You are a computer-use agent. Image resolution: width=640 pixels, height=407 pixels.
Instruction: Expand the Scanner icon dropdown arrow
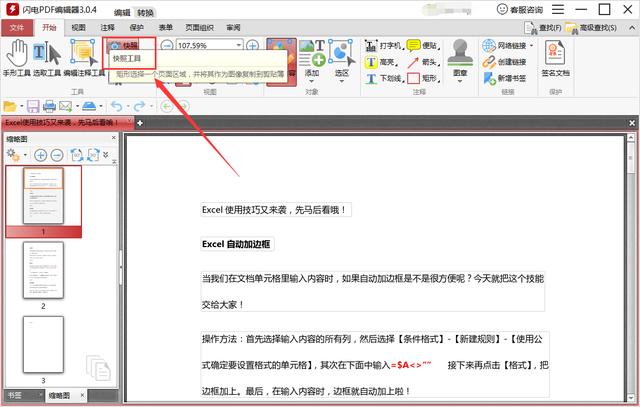(x=101, y=107)
